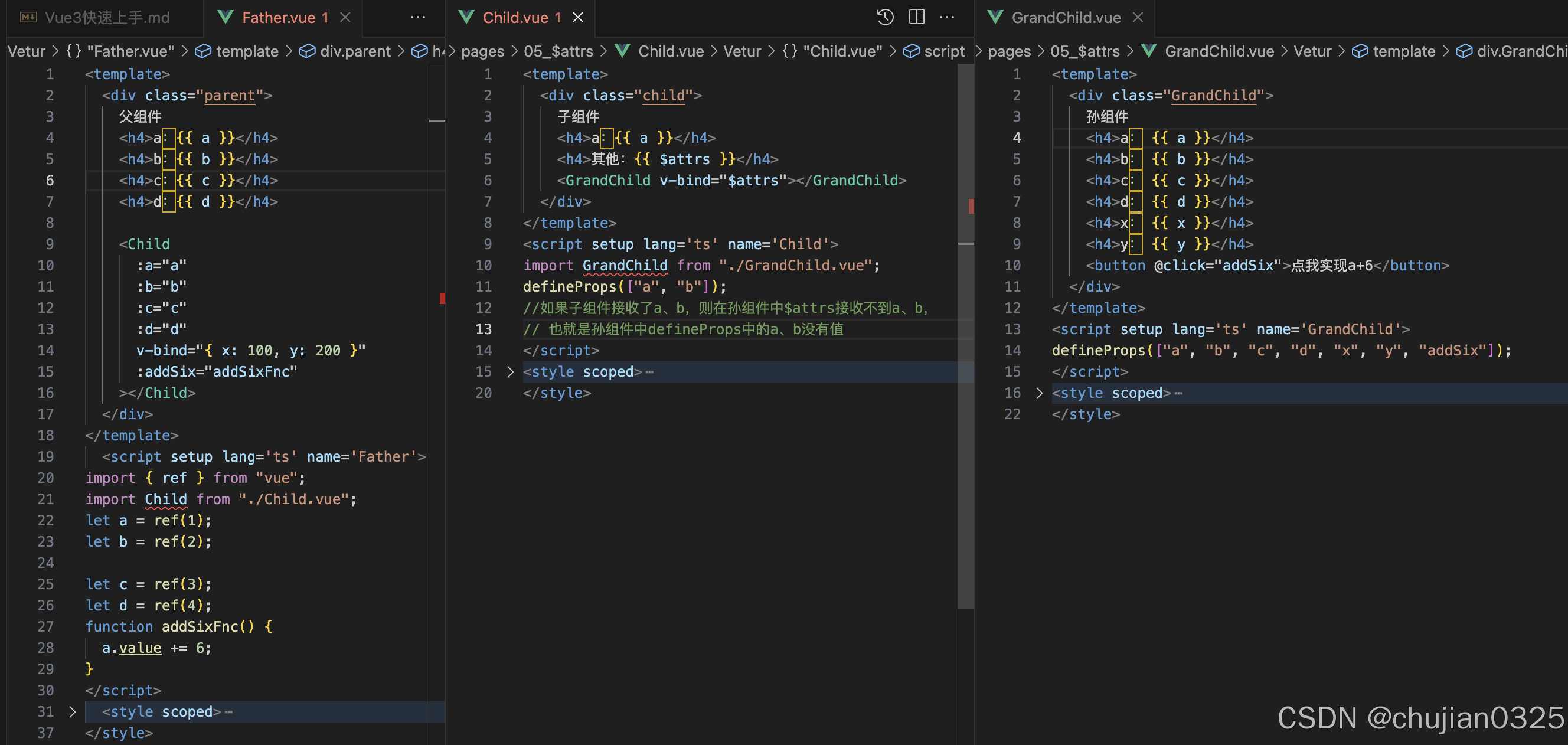1568x745 pixels.
Task: Expand folded style block in Child.vue
Action: [510, 371]
